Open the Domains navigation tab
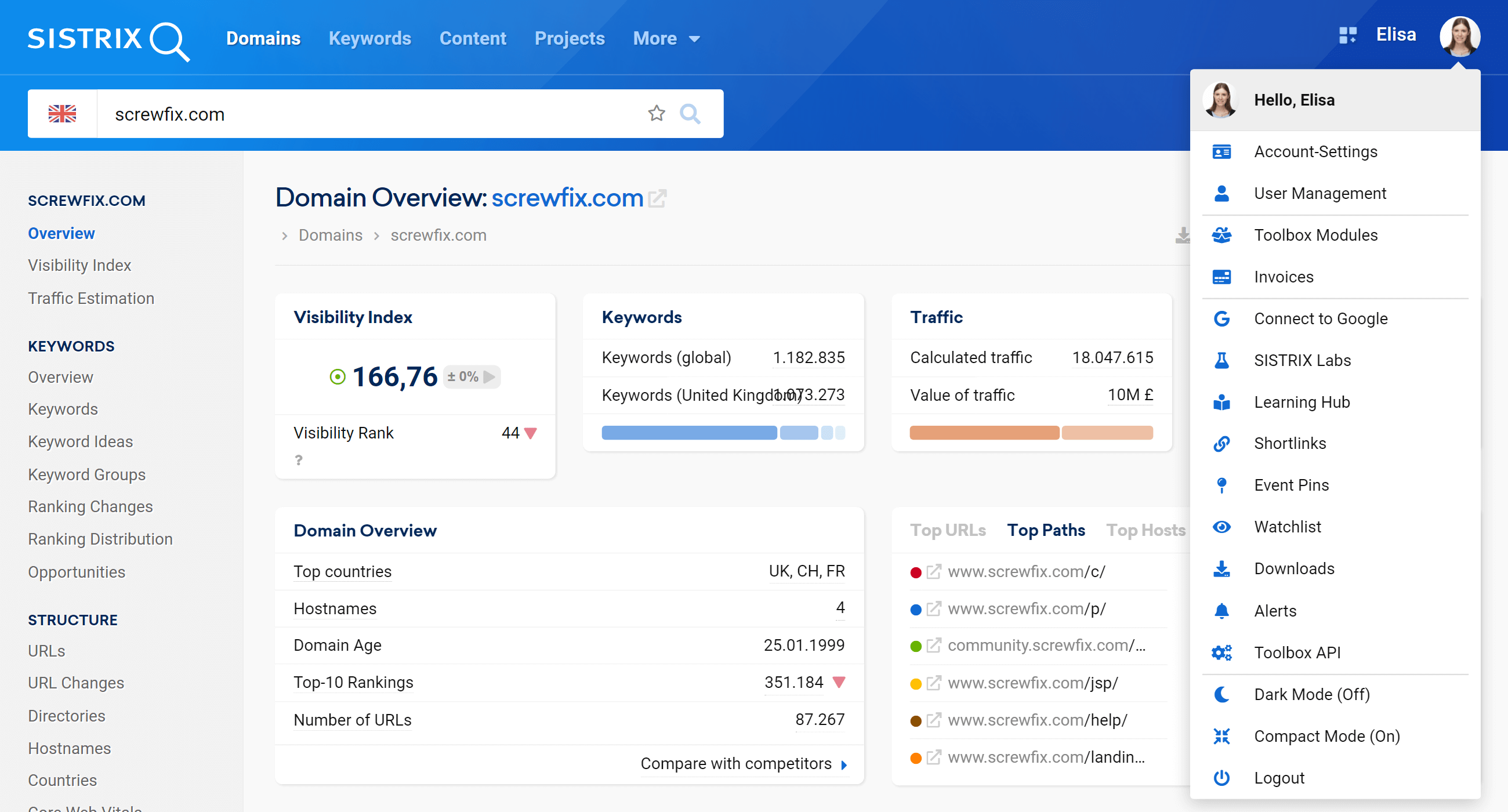1508x812 pixels. 263,39
